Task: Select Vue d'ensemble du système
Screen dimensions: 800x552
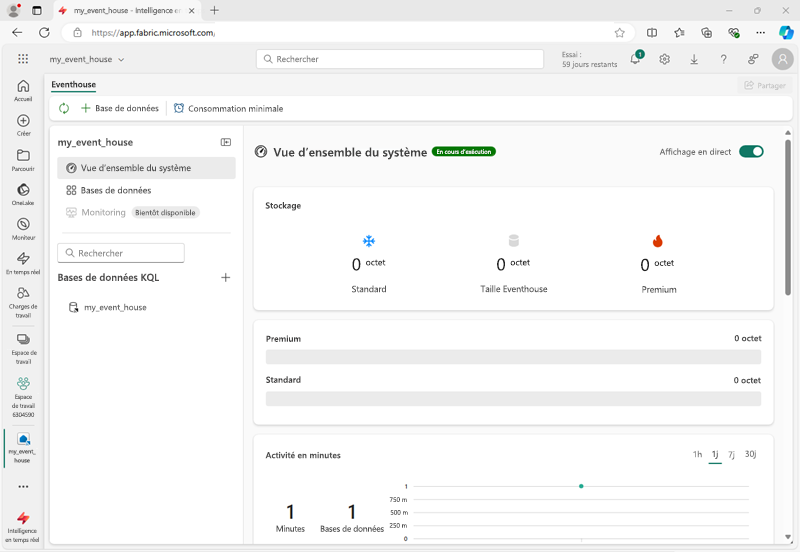Action: (x=146, y=168)
